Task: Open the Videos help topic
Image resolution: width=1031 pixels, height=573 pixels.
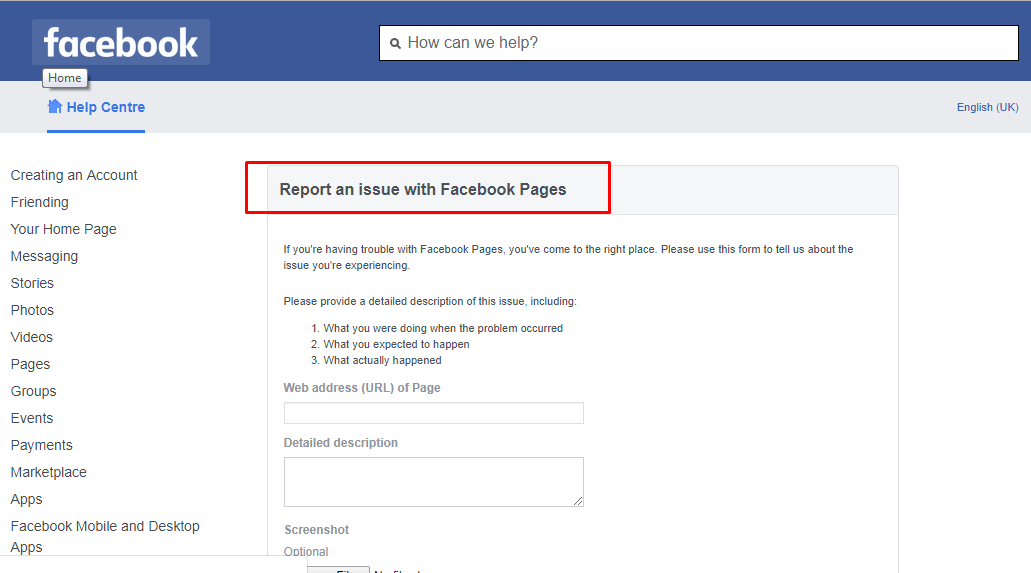Action: point(32,337)
